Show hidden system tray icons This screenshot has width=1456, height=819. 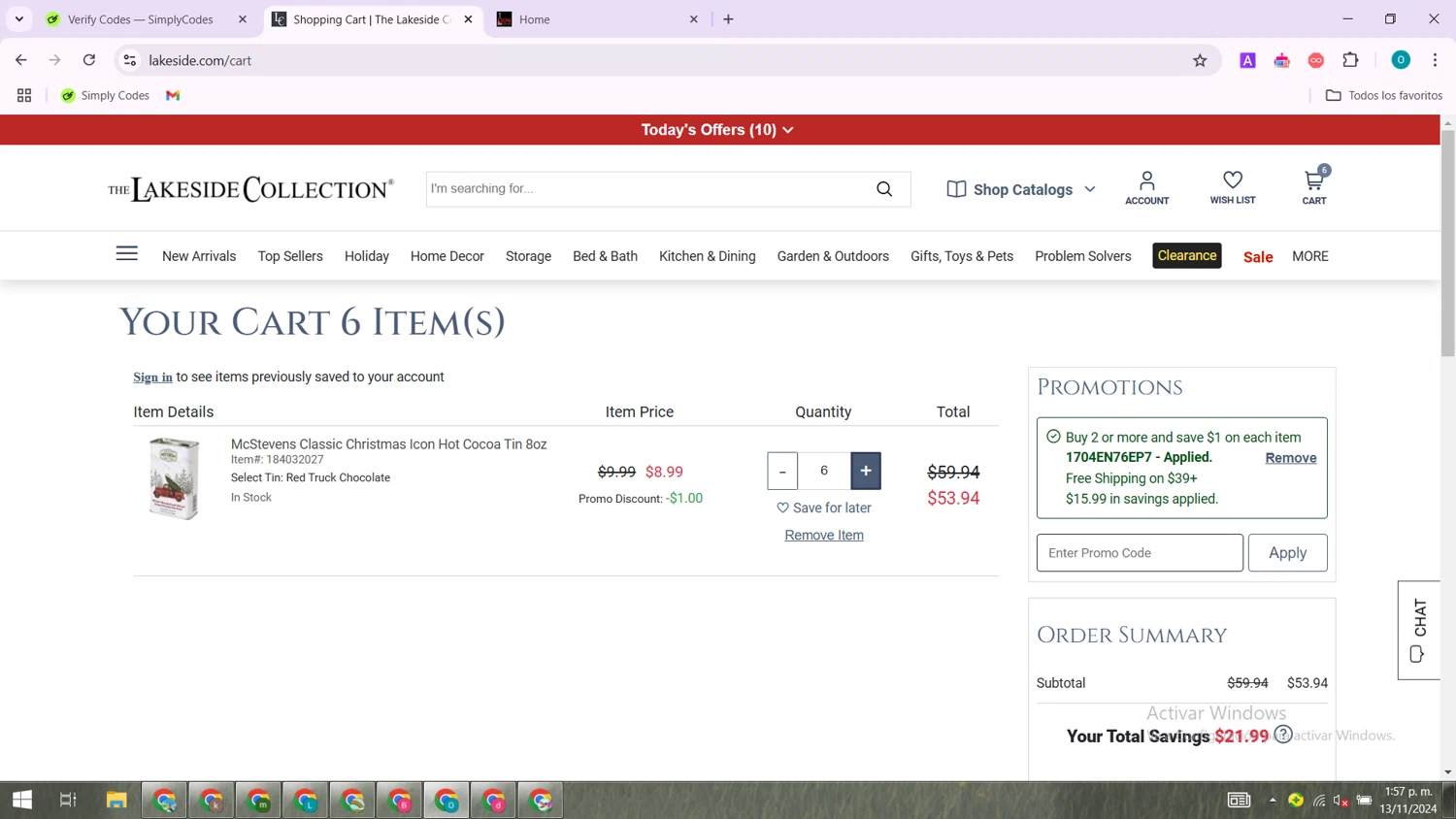(1272, 800)
